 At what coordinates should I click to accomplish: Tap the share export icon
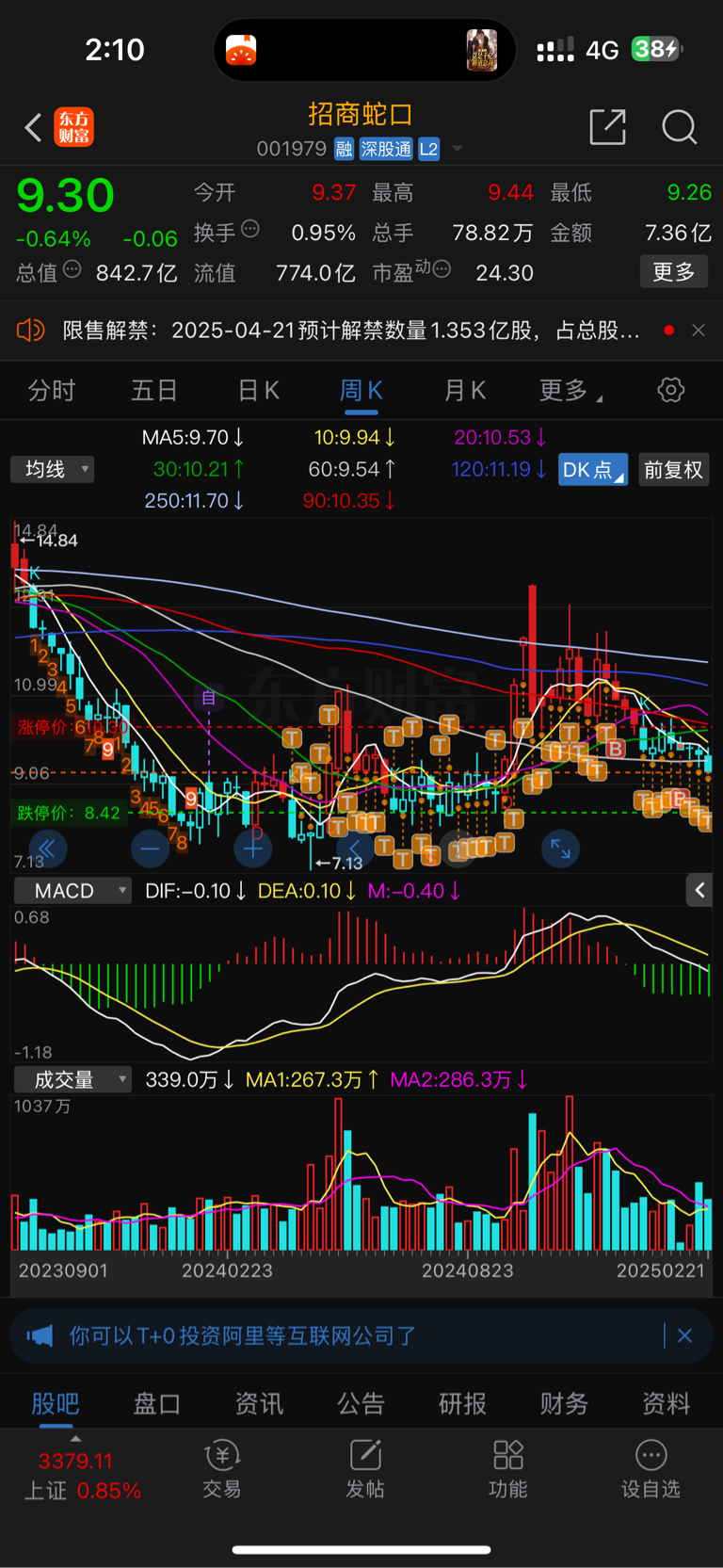tap(607, 126)
